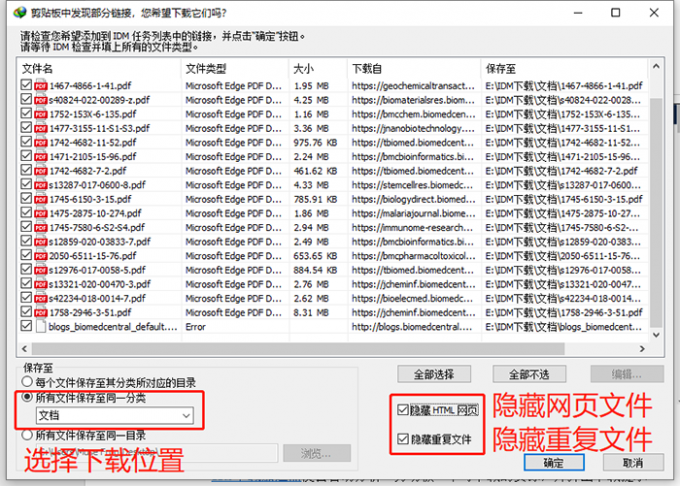
Task: Click the 取消 button
Action: pos(633,463)
